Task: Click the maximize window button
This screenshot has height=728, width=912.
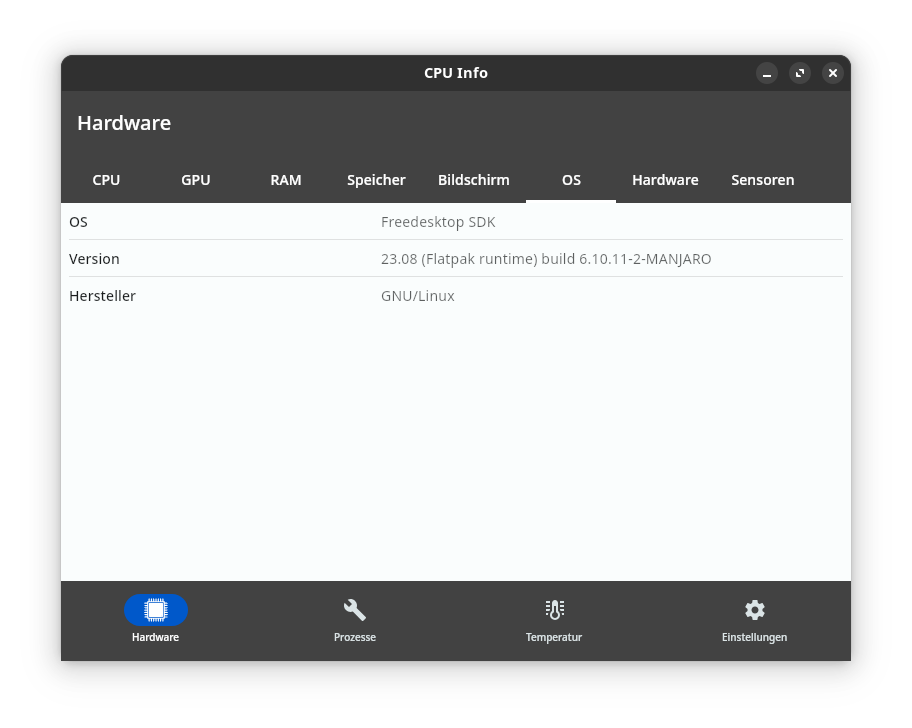Action: 800,73
